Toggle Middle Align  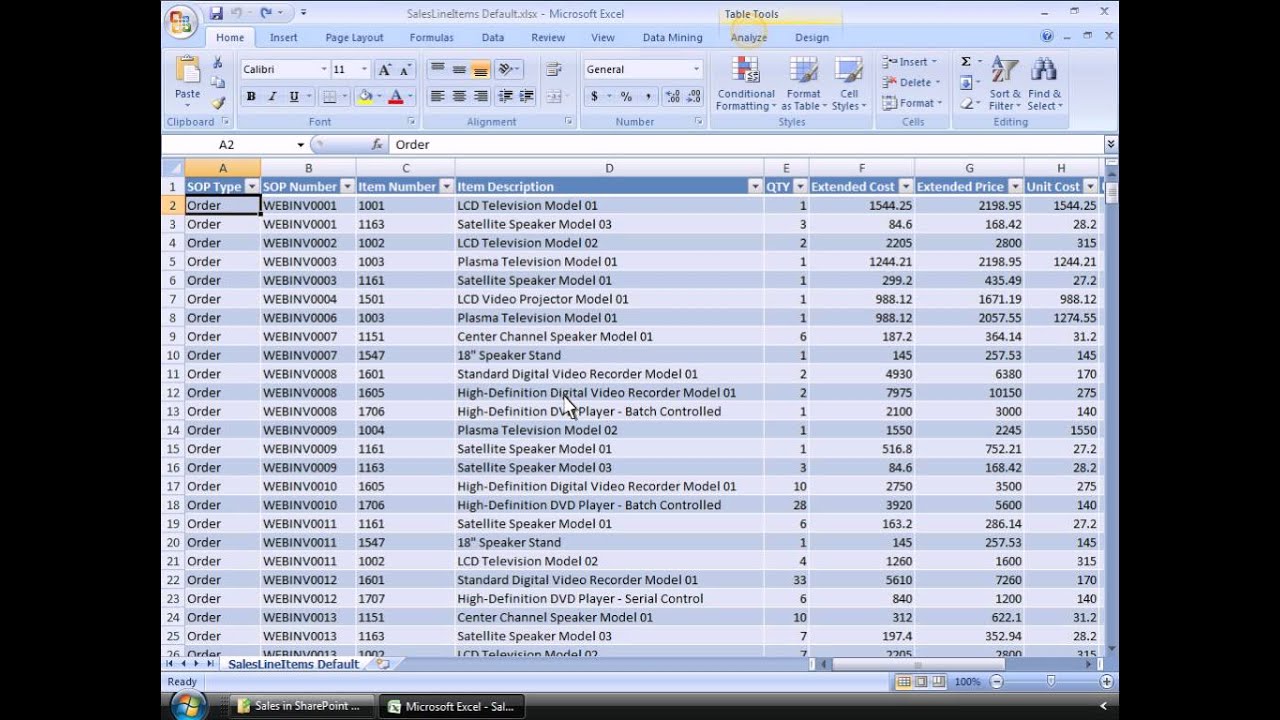[x=459, y=69]
